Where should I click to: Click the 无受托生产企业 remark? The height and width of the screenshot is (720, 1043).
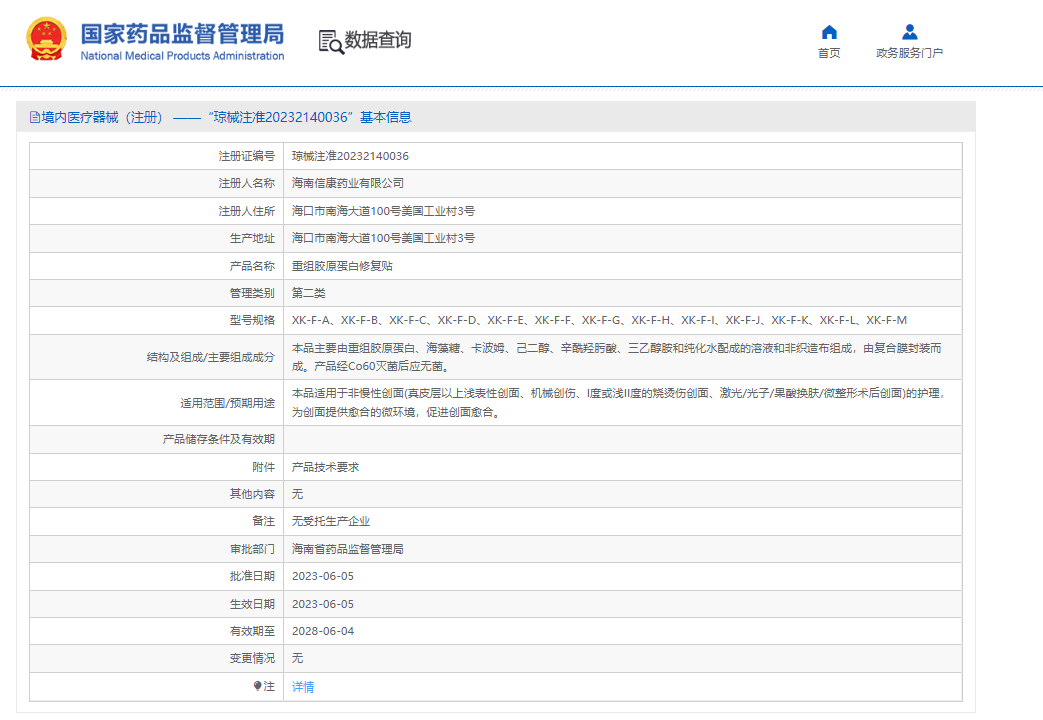(331, 522)
